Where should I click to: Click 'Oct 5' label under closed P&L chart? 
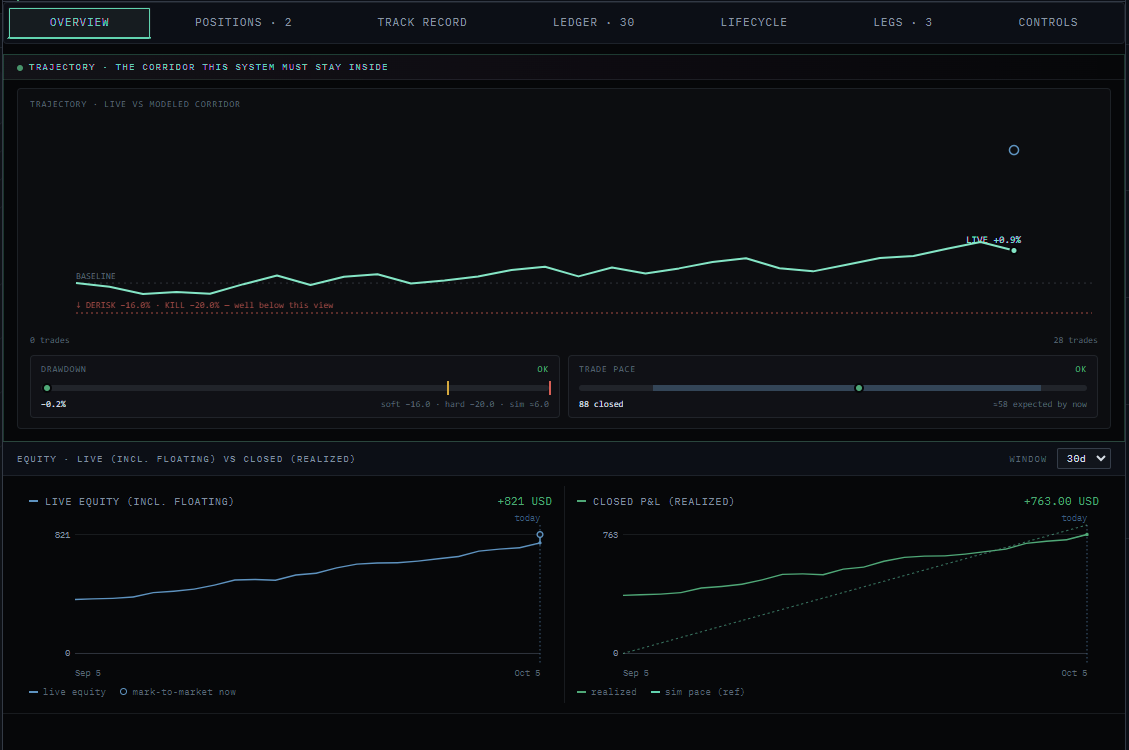pos(1074,673)
